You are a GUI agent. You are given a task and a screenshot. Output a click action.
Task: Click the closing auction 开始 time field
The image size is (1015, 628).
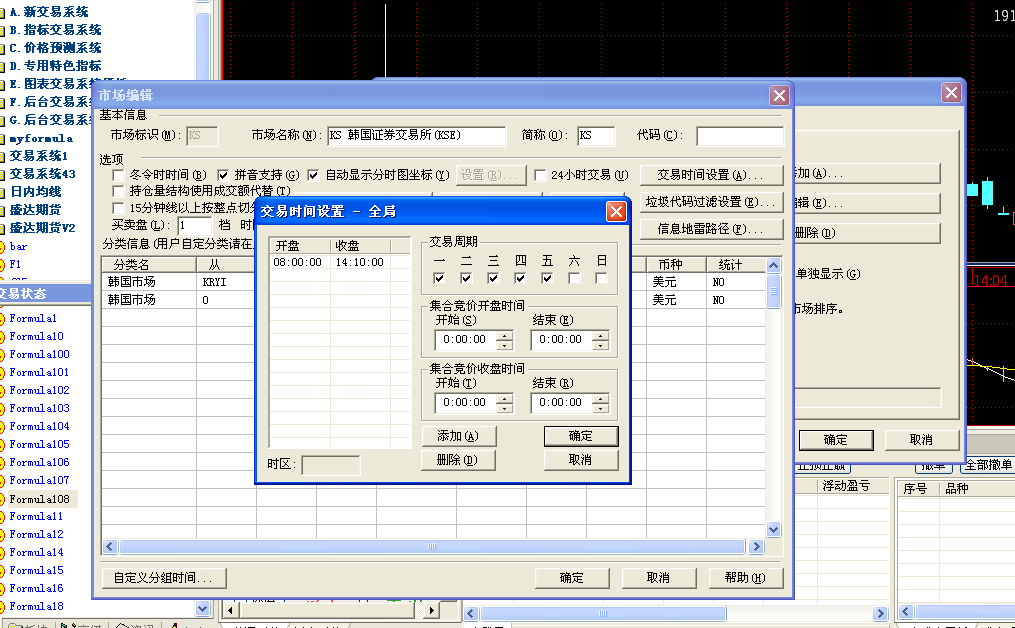[464, 403]
